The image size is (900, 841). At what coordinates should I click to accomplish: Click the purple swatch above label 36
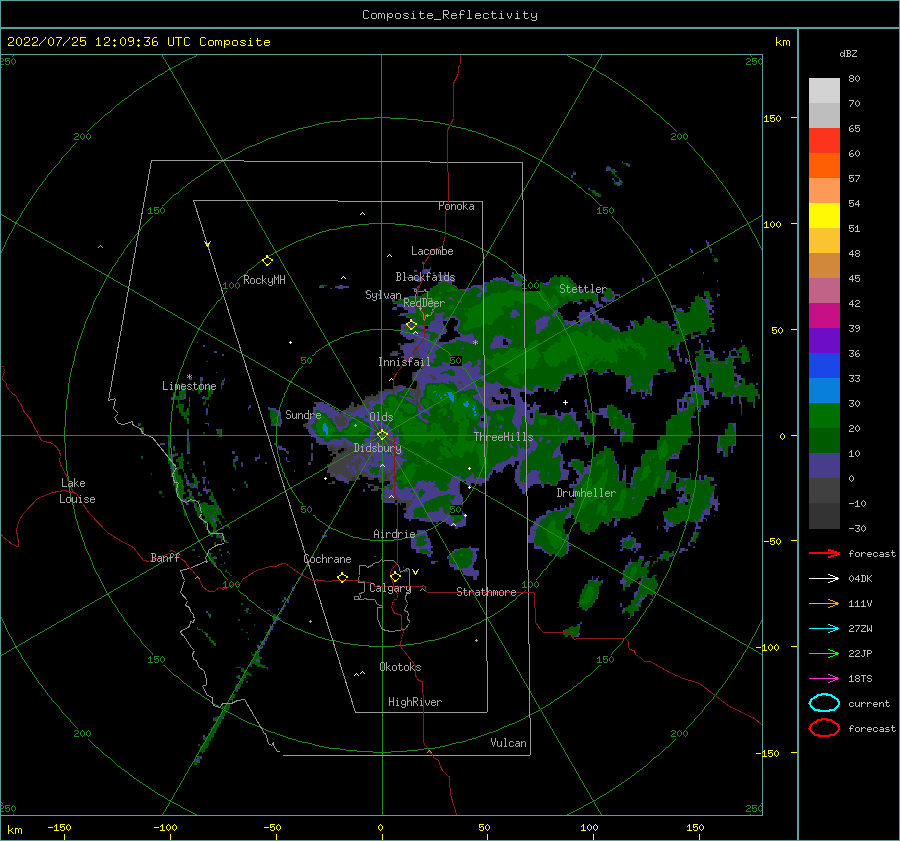824,340
